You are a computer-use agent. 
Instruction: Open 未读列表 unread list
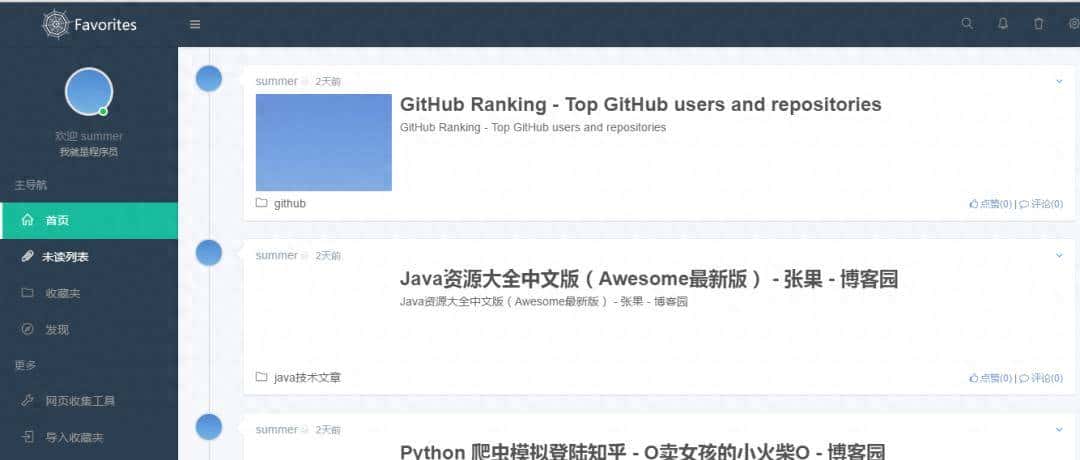pyautogui.click(x=89, y=257)
